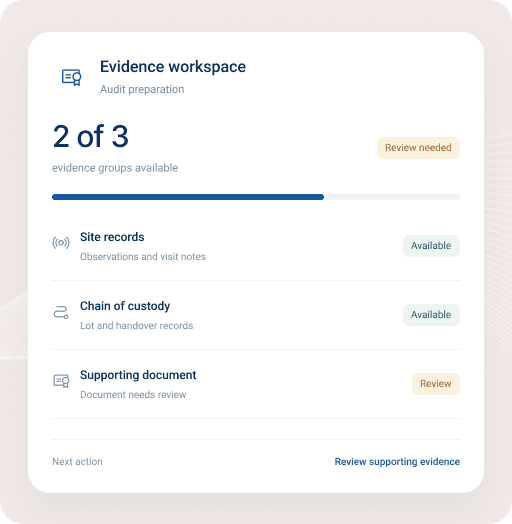This screenshot has height=524, width=512.
Task: Click the Site records broadcast icon
Action: point(61,243)
